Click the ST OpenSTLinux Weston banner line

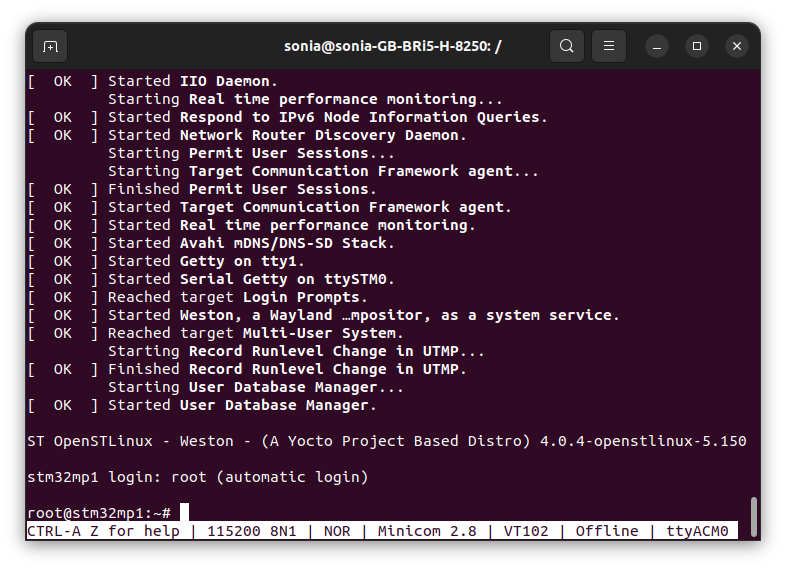coord(387,441)
